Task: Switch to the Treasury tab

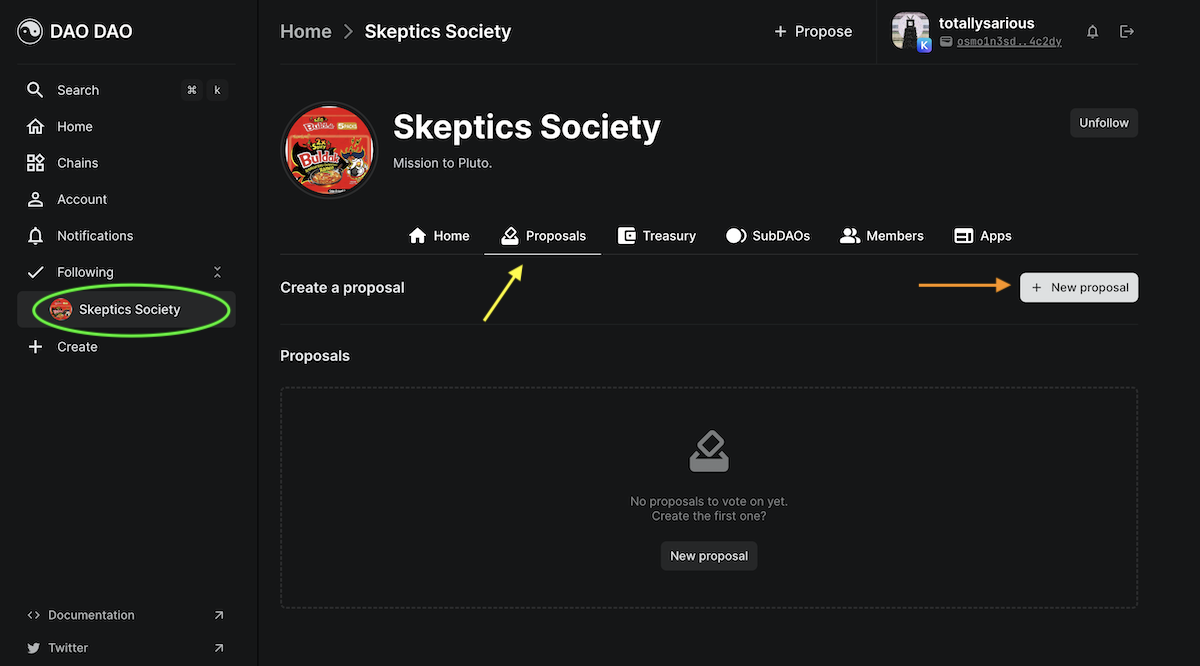Action: point(657,236)
